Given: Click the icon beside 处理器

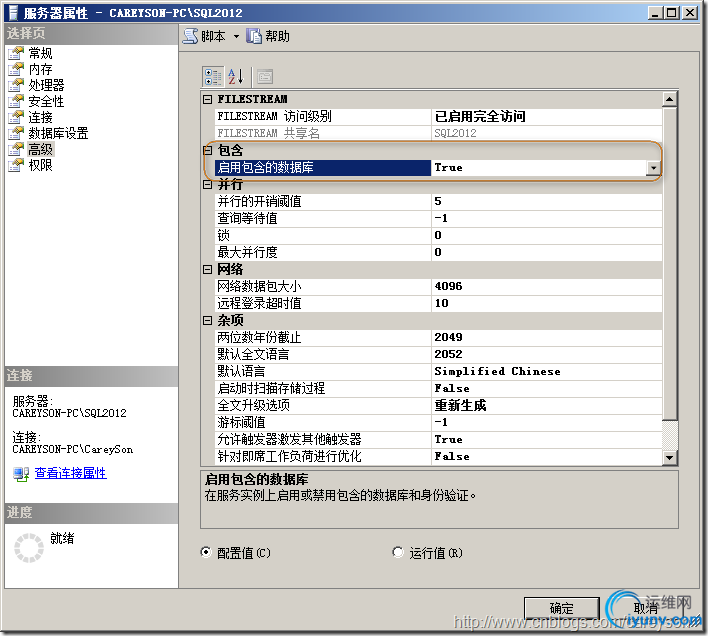Looking at the screenshot, I should pyautogui.click(x=16, y=85).
